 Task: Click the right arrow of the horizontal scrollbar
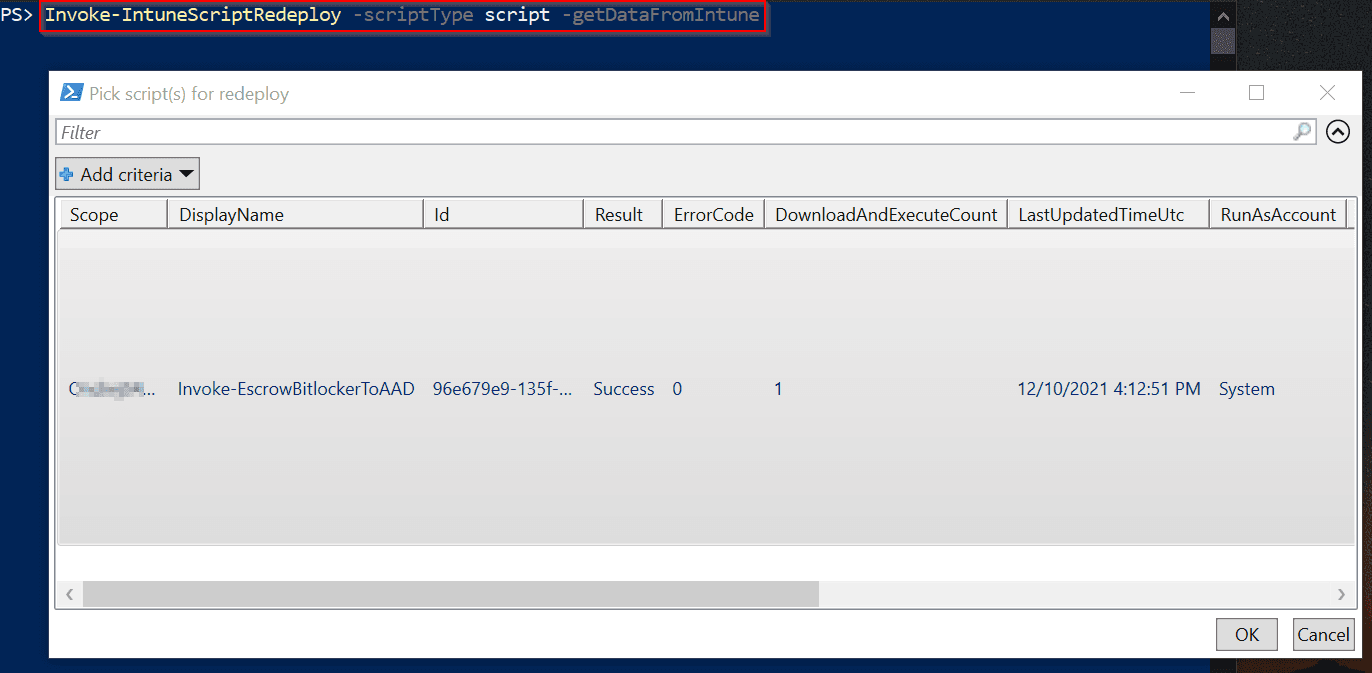pos(1339,593)
